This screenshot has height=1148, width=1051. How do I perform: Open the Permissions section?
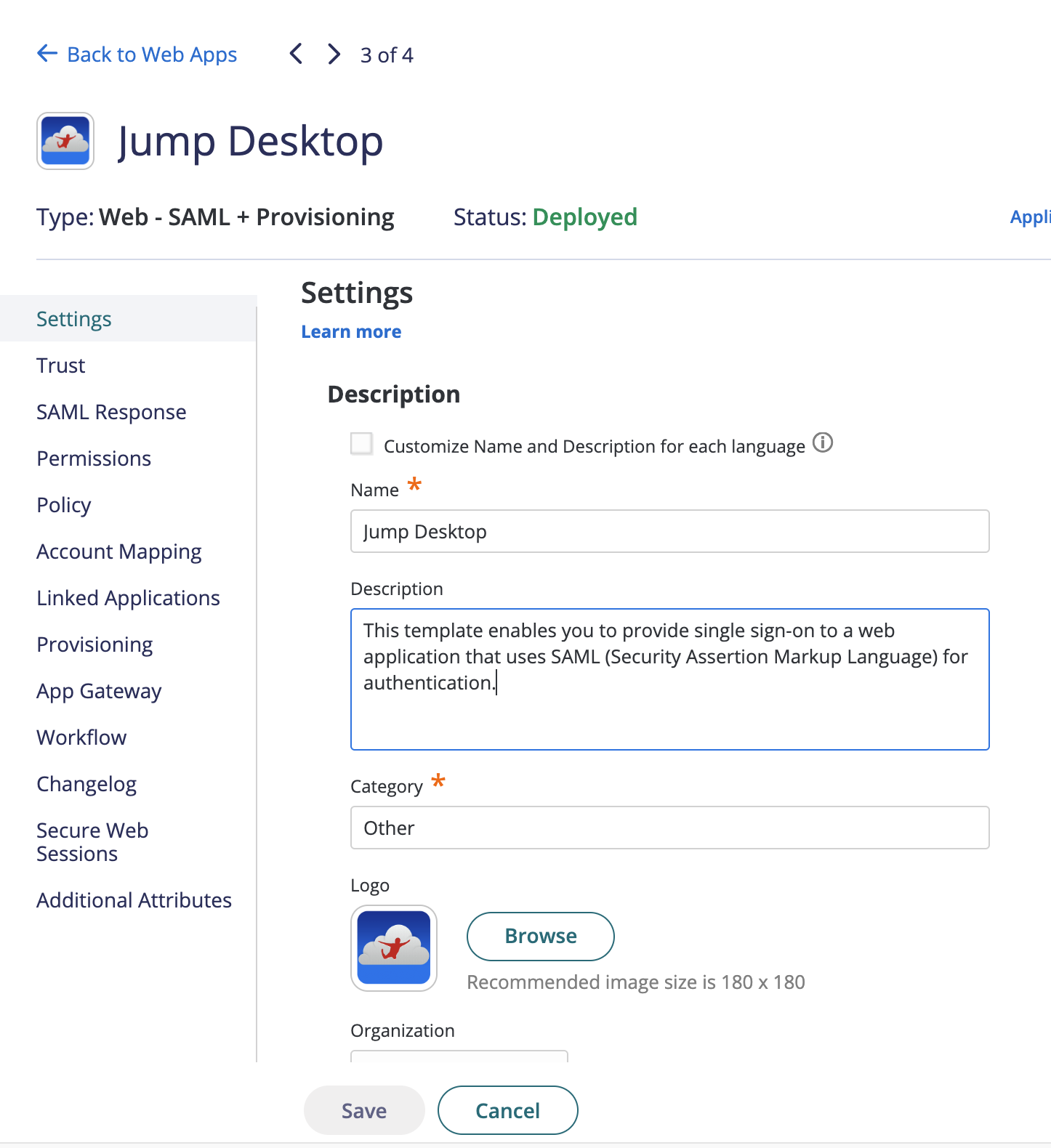click(94, 458)
